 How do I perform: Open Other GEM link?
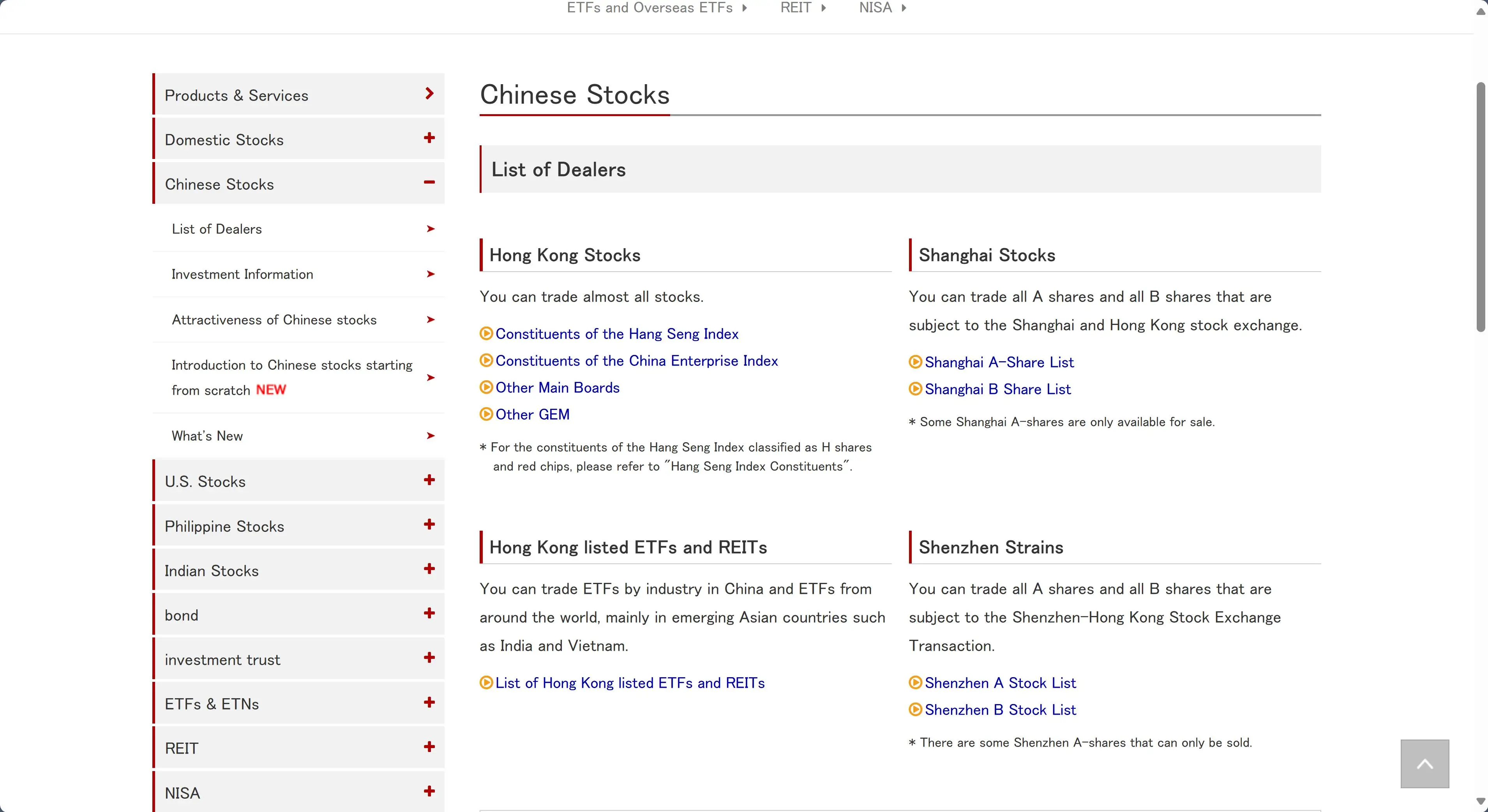533,415
